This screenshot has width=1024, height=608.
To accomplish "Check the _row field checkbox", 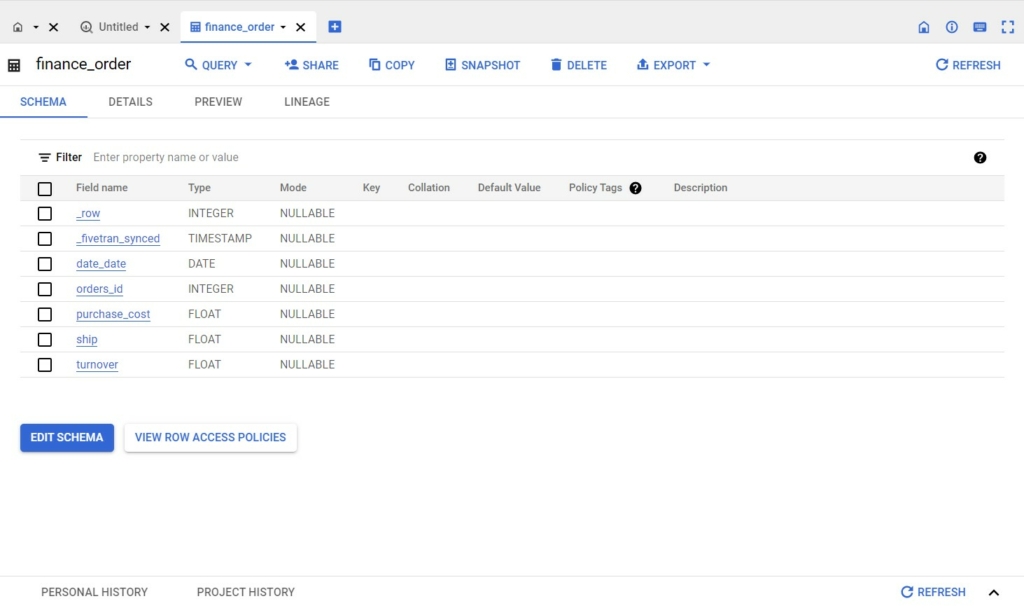I will 44,214.
